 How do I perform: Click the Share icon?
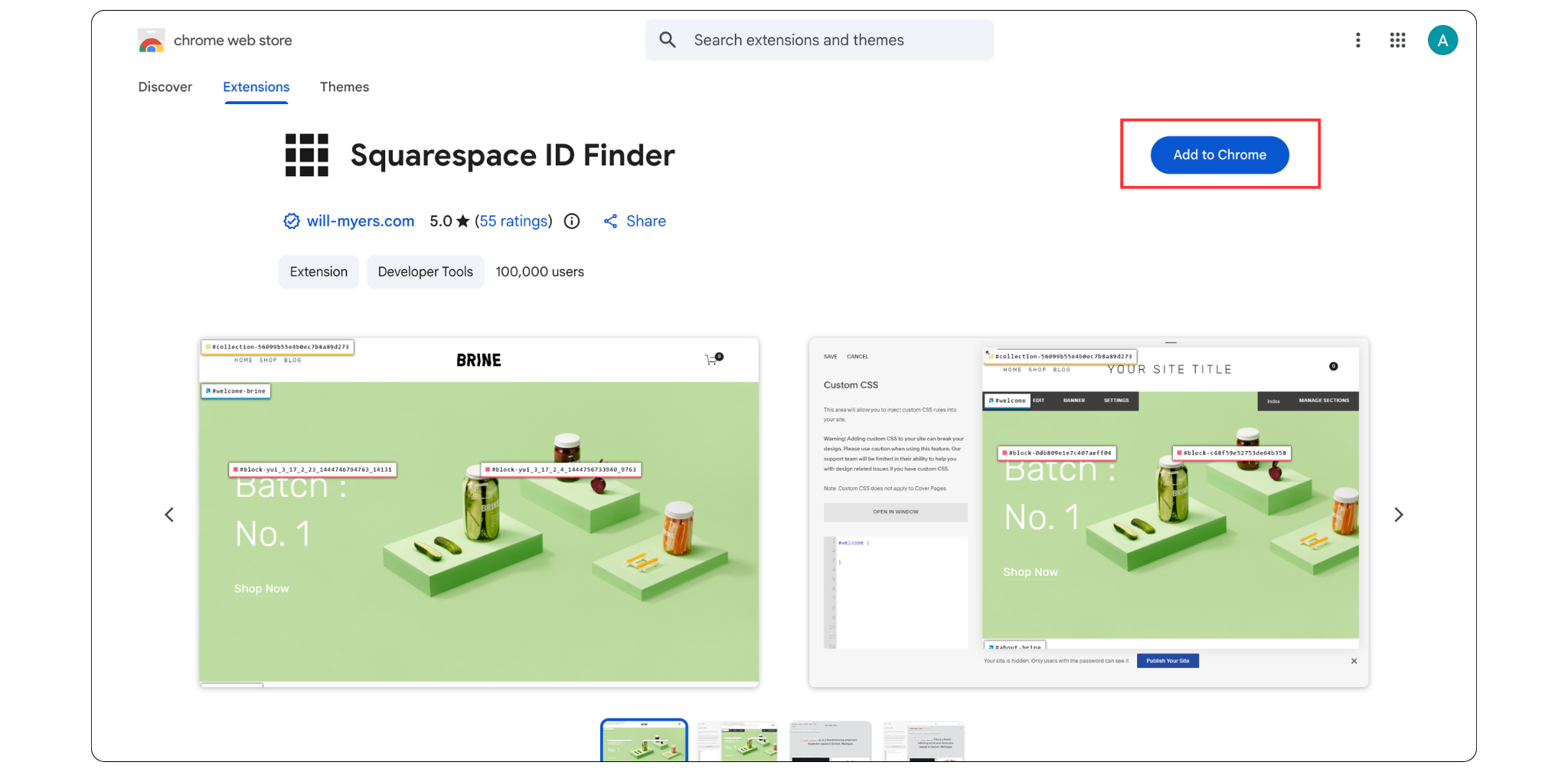coord(610,221)
